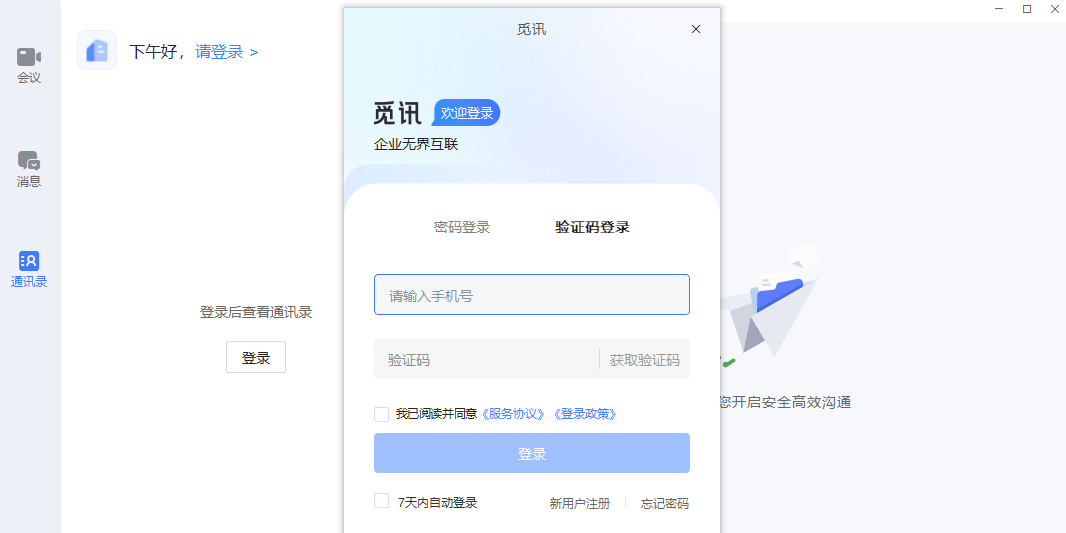
Task: Minimize the main application window
Action: [x=998, y=9]
